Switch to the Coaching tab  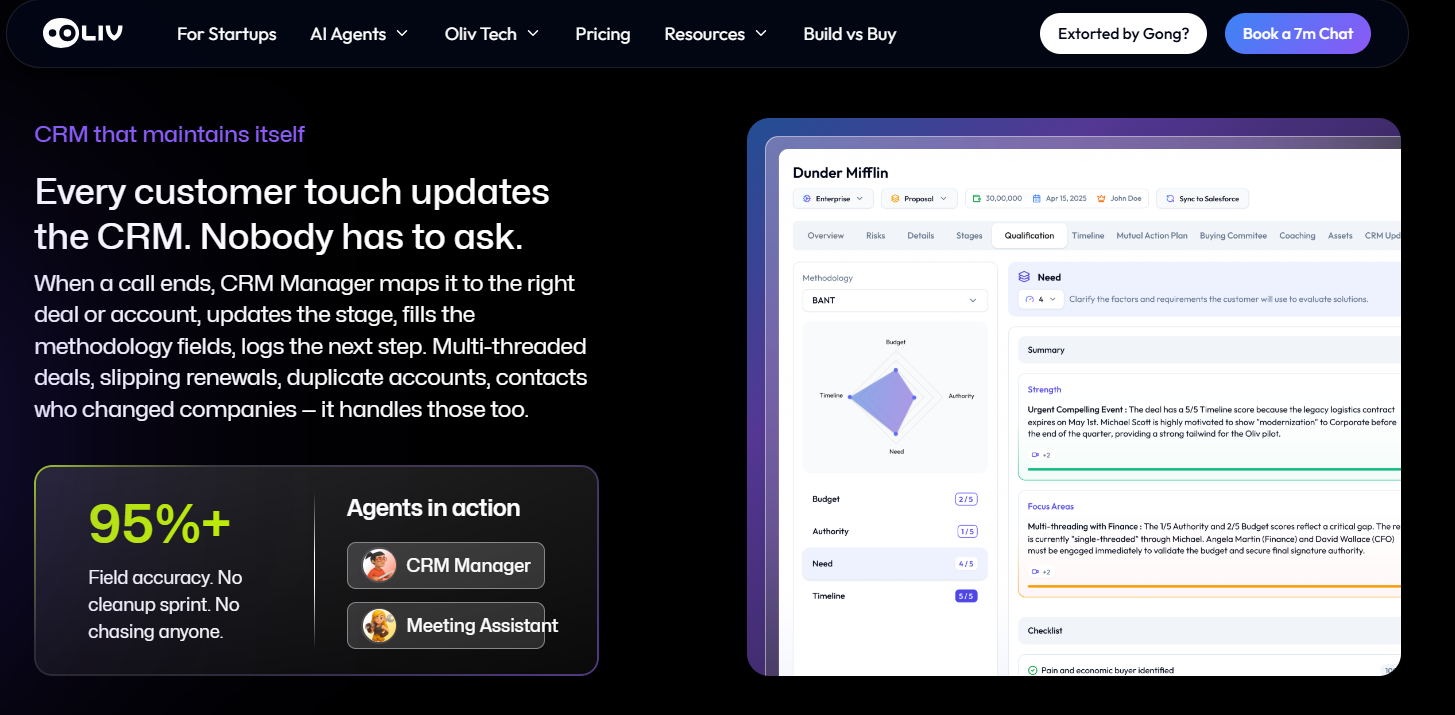click(1297, 236)
